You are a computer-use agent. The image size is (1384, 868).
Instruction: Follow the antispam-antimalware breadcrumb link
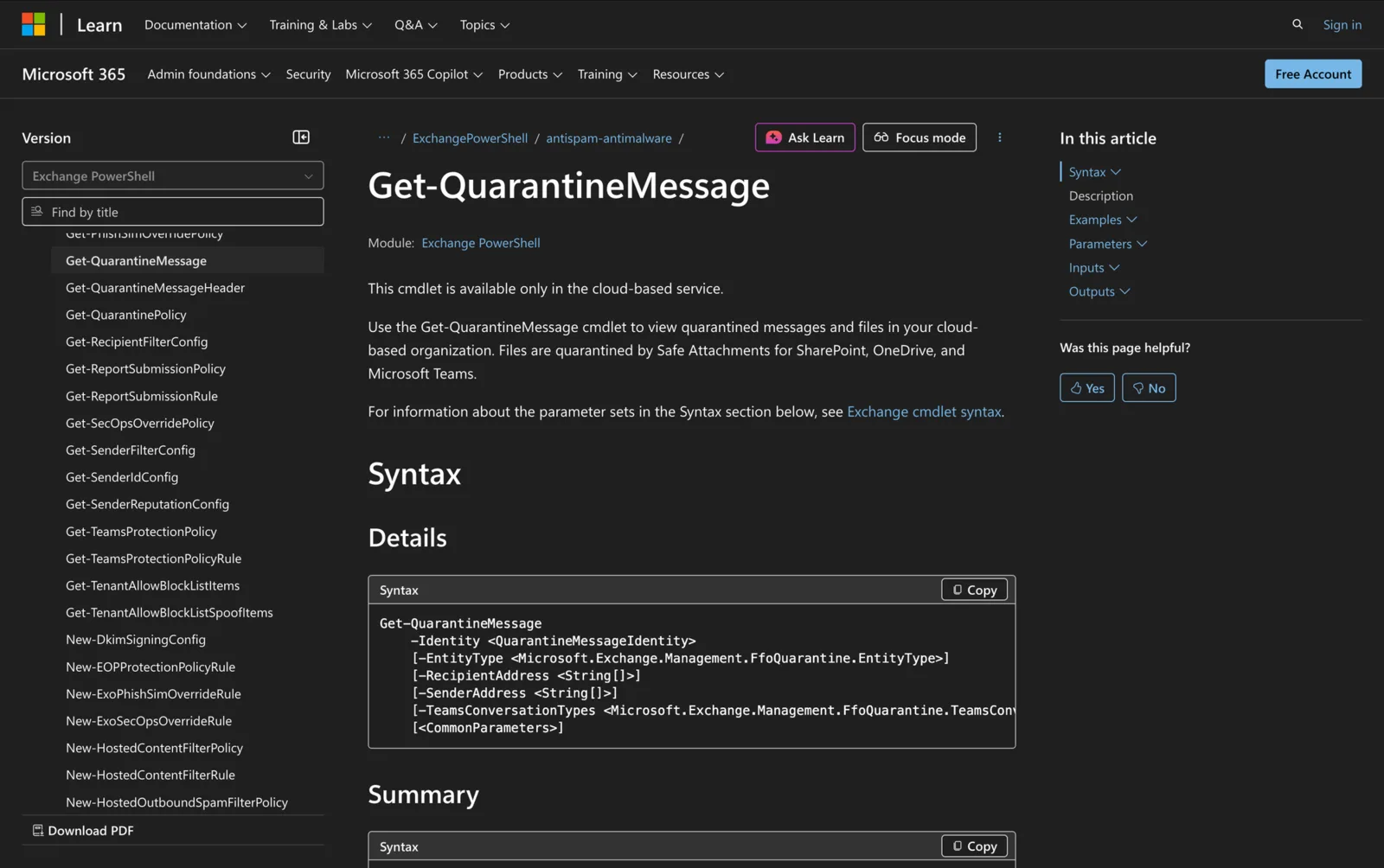(x=609, y=138)
